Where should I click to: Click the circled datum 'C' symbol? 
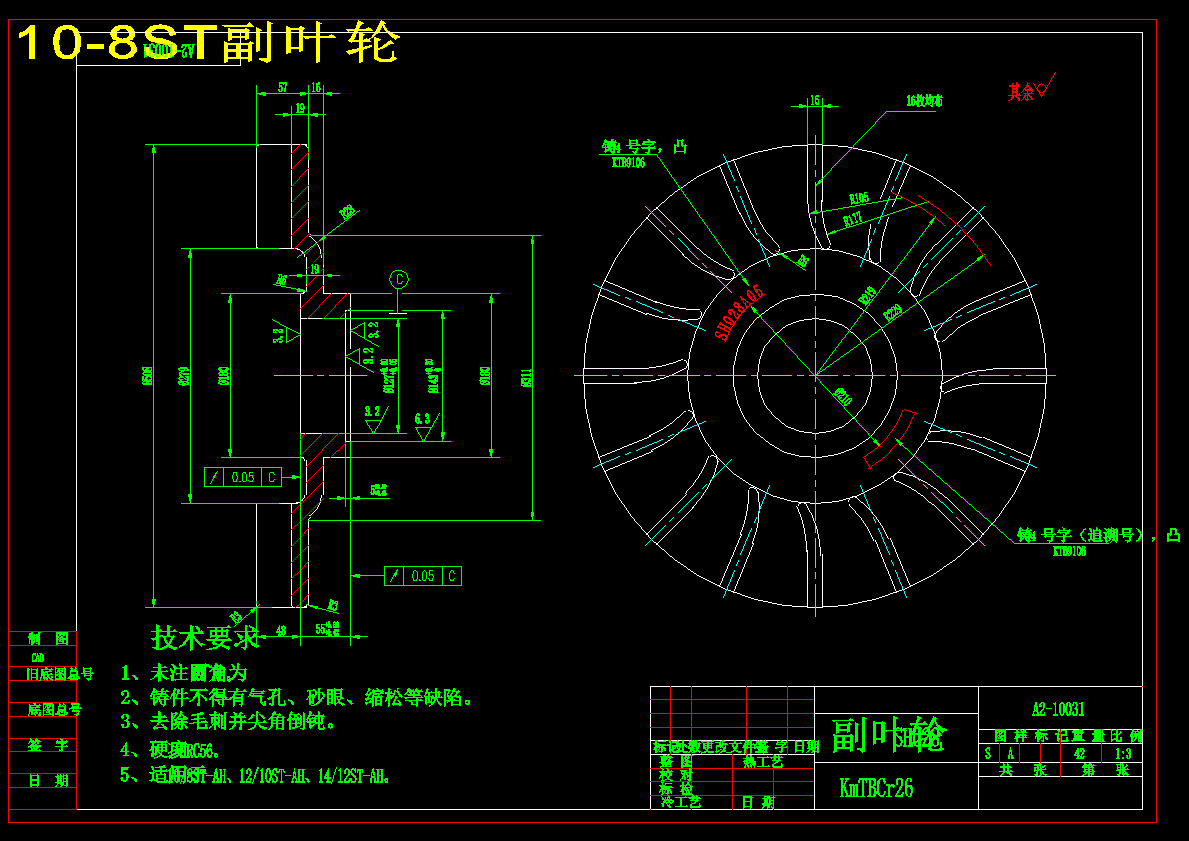[x=399, y=279]
